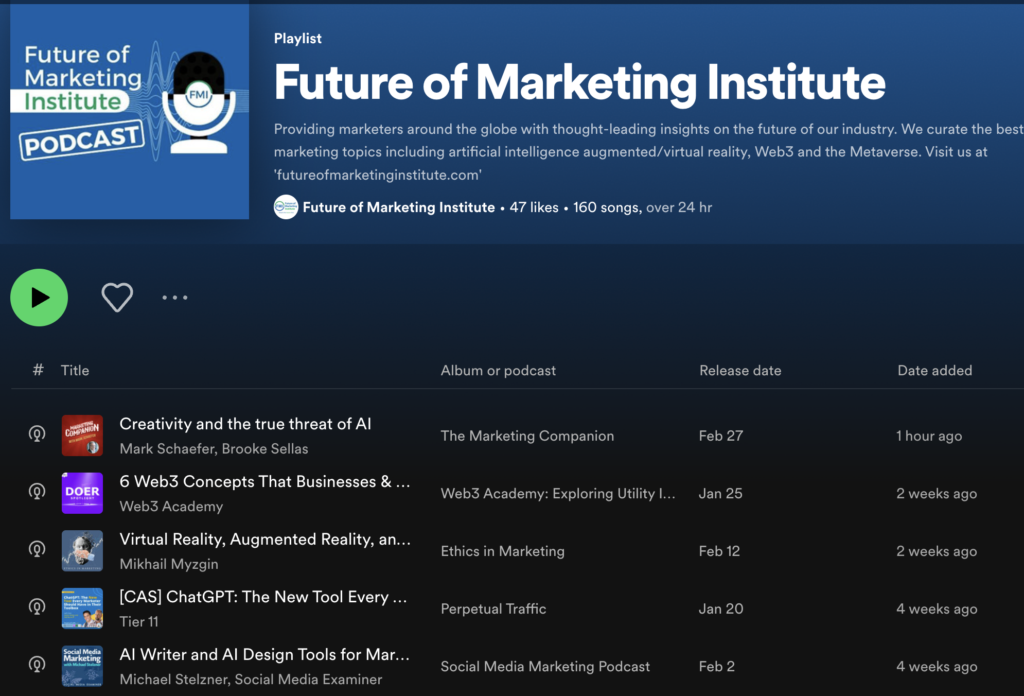Screen dimensions: 1024x696
Task: Open the "Ethics in Marketing" podcast
Action: [x=502, y=551]
